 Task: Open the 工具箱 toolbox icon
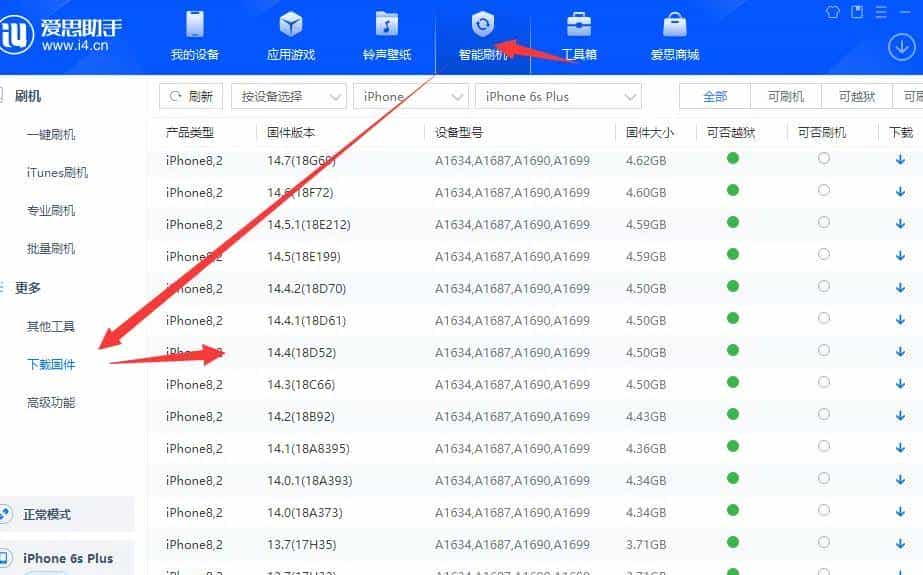point(579,25)
